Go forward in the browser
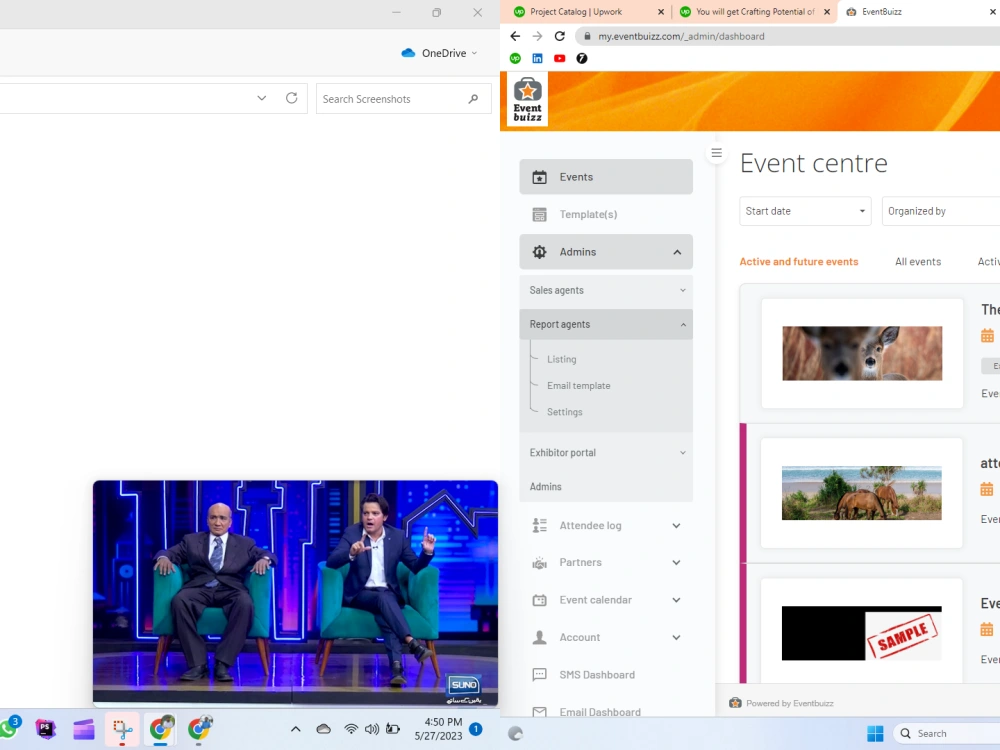 [x=537, y=36]
